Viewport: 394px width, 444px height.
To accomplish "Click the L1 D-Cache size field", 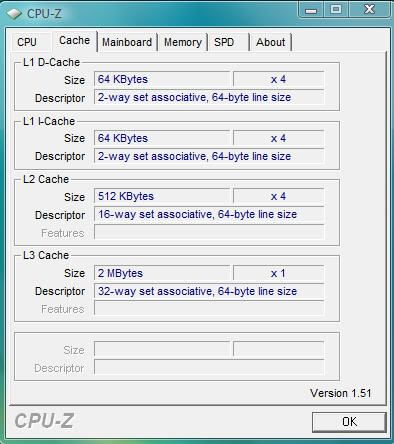I will pyautogui.click(x=162, y=79).
